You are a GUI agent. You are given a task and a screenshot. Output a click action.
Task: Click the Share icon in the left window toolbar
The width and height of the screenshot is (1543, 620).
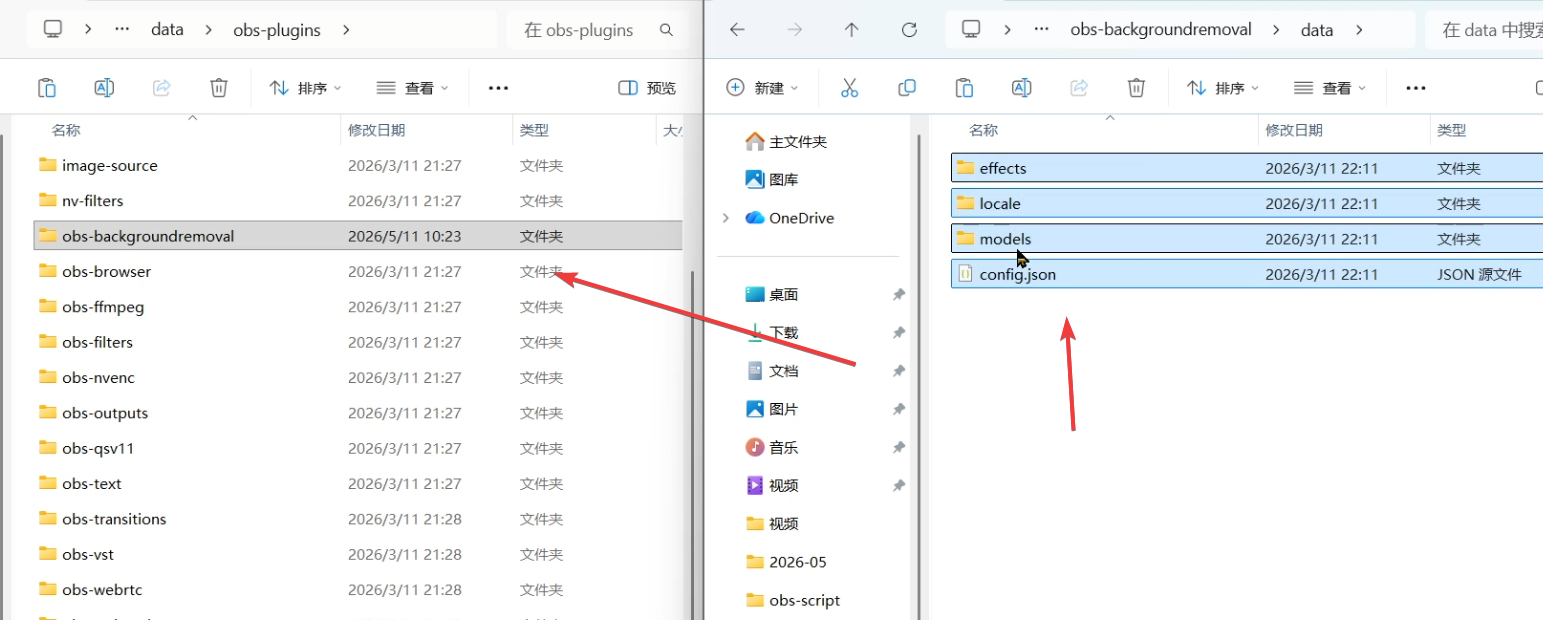point(162,88)
